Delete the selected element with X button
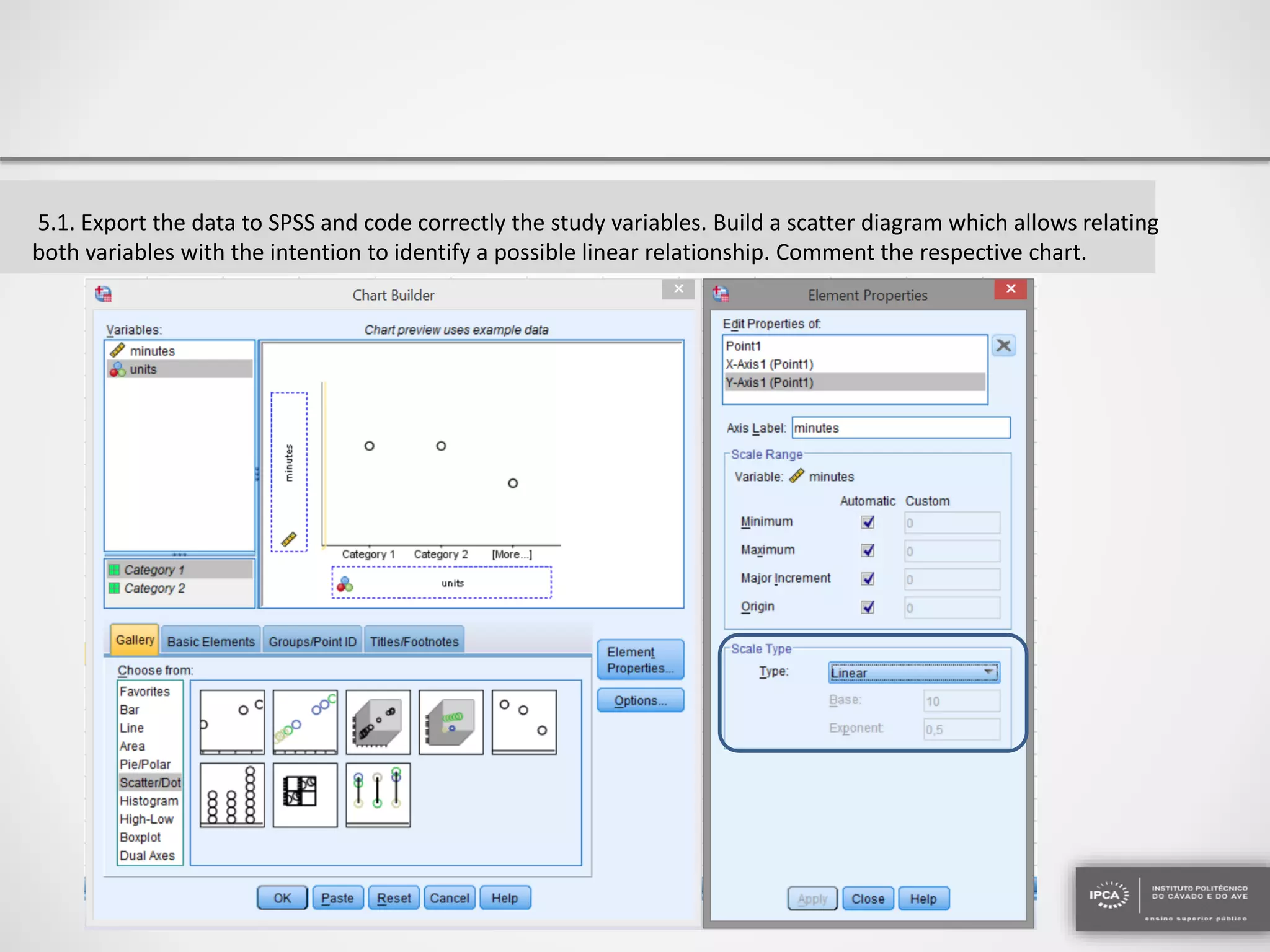 (1003, 346)
